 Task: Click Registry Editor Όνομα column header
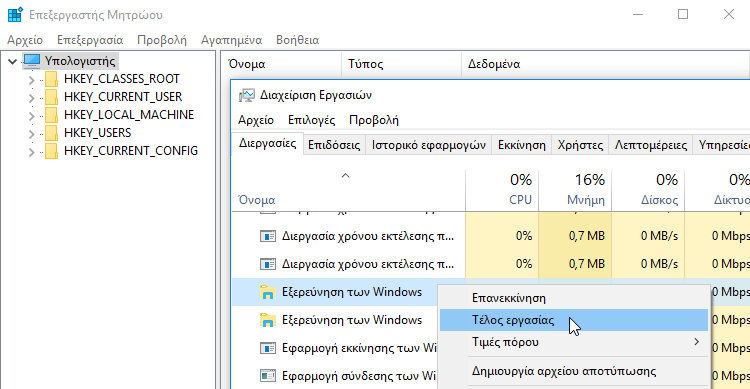[282, 64]
